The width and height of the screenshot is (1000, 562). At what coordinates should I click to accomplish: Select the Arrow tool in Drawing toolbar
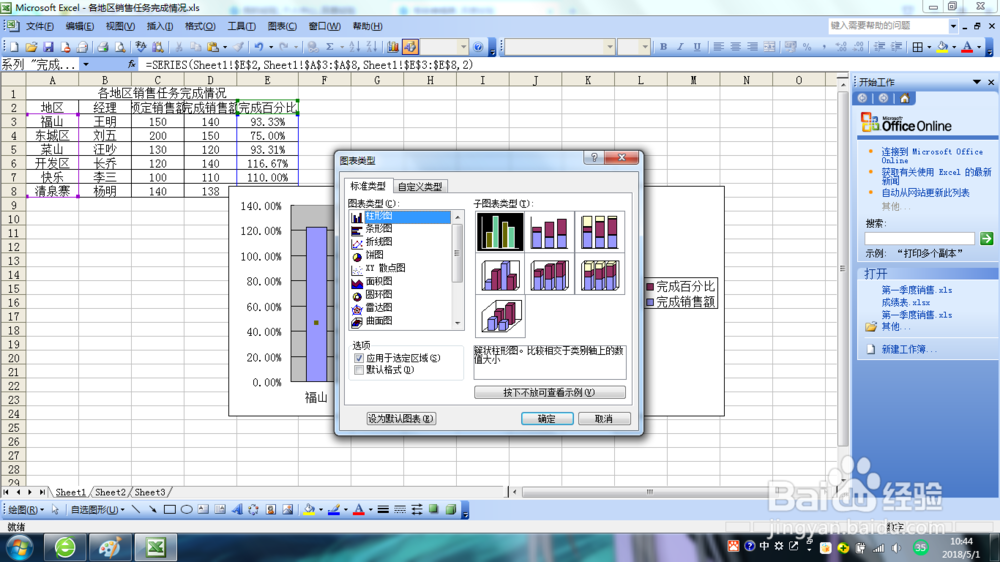152,510
